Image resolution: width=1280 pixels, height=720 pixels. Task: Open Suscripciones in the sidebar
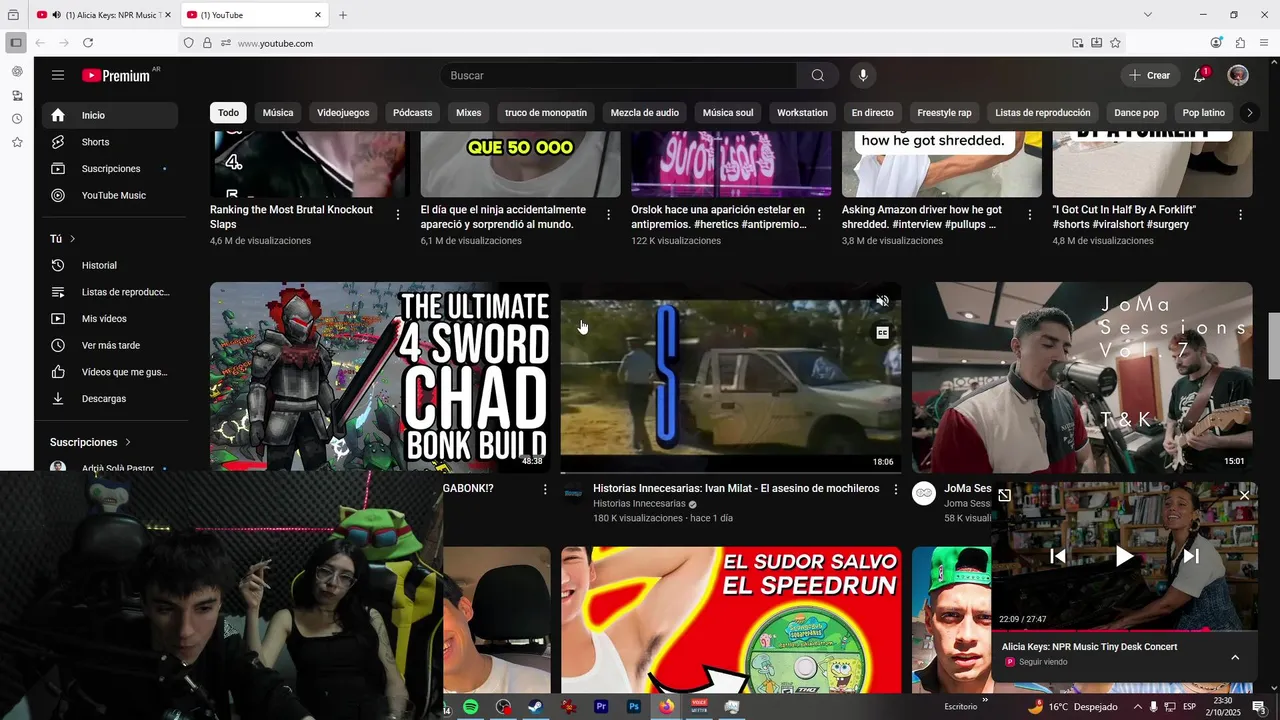110,169
